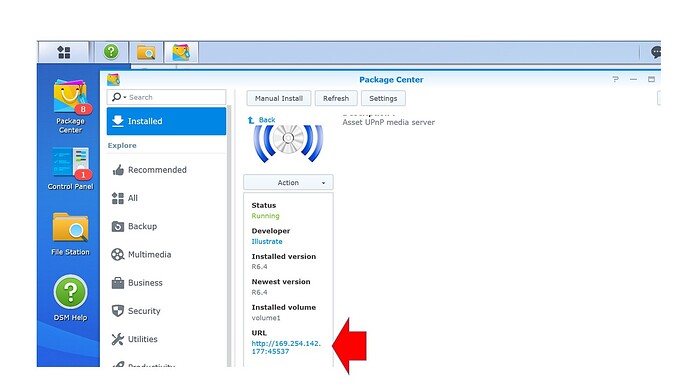This screenshot has width=690, height=388.
Task: Open DSM Help desktop shortcut
Action: [70, 298]
